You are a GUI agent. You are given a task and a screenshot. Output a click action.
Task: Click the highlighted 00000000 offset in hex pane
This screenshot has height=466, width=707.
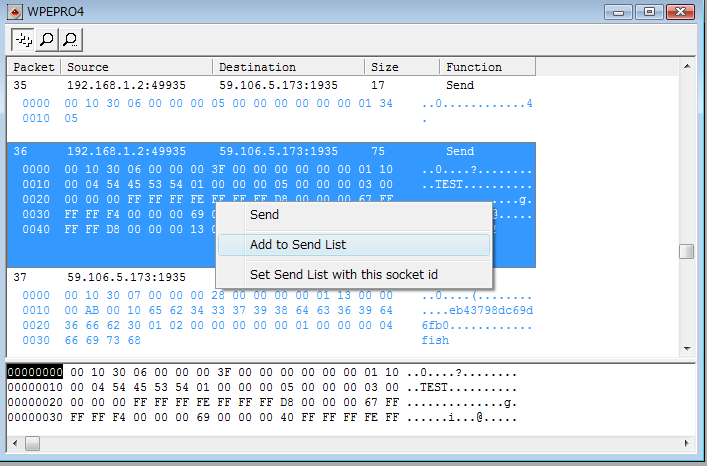[x=35, y=372]
